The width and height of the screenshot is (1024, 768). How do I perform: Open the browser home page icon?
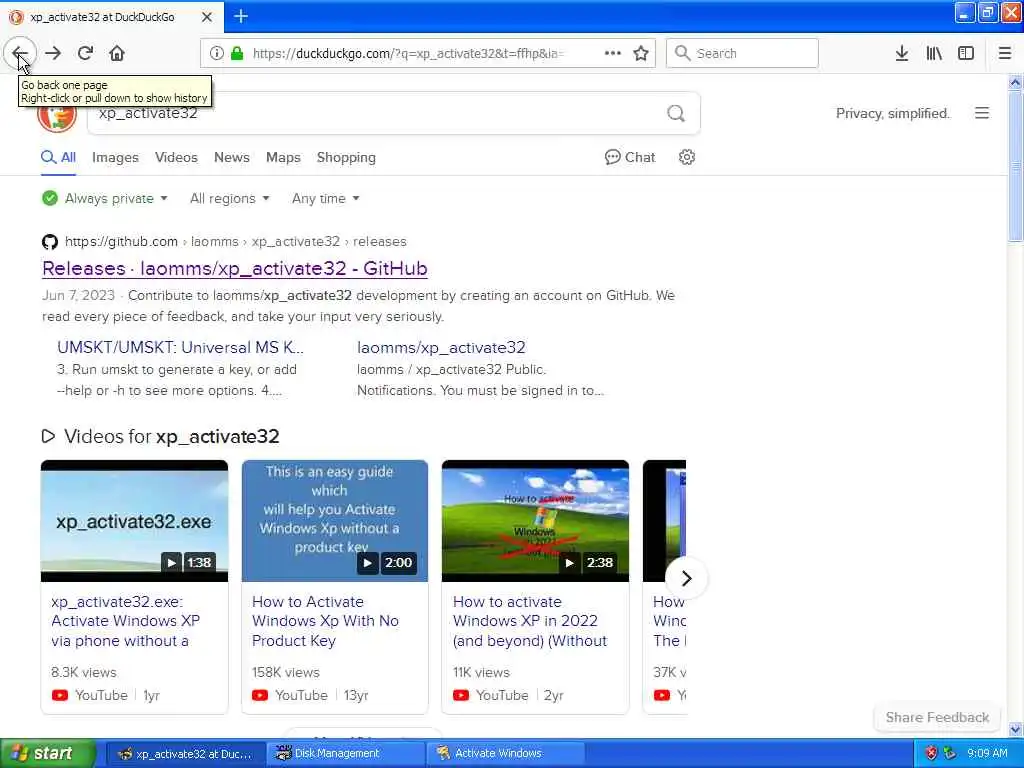click(x=117, y=53)
